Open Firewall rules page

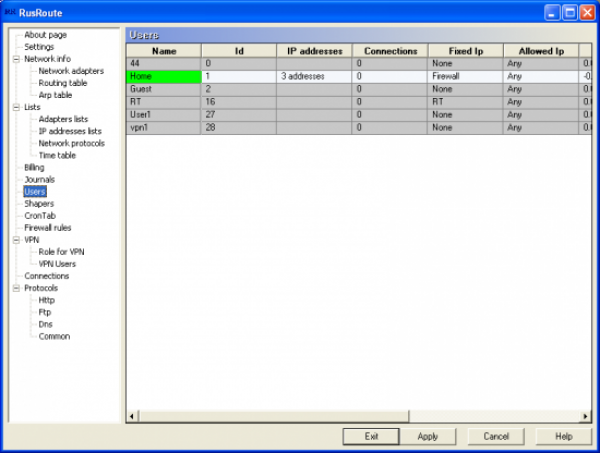[47, 228]
